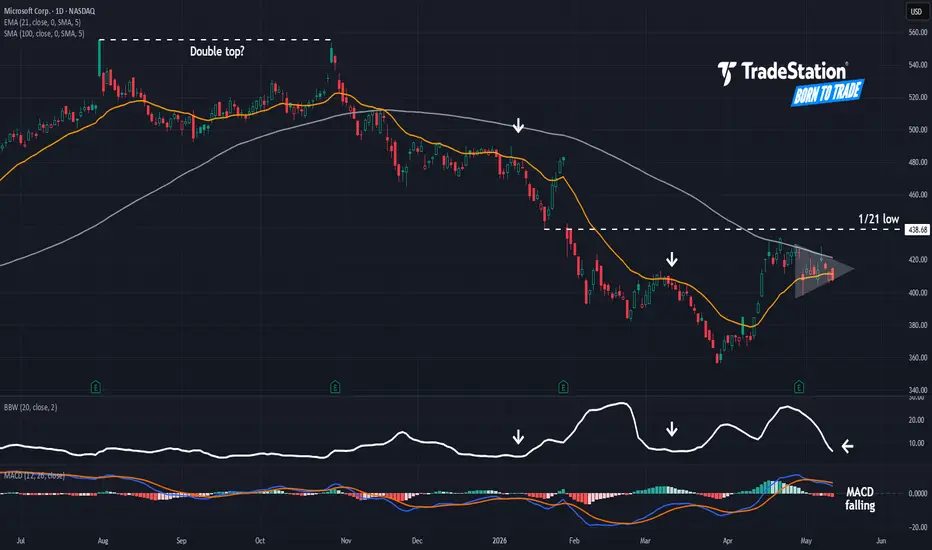Click the Sep label on time axis

coord(181,541)
